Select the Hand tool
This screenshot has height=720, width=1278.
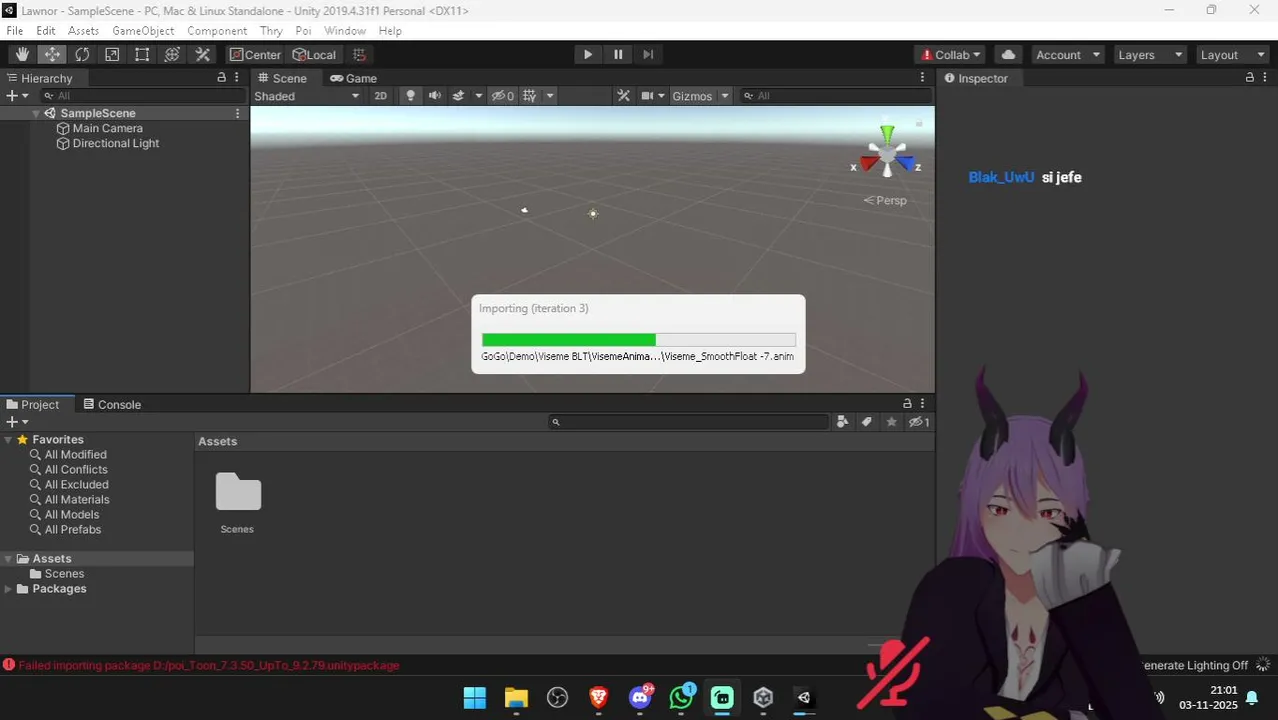click(22, 55)
